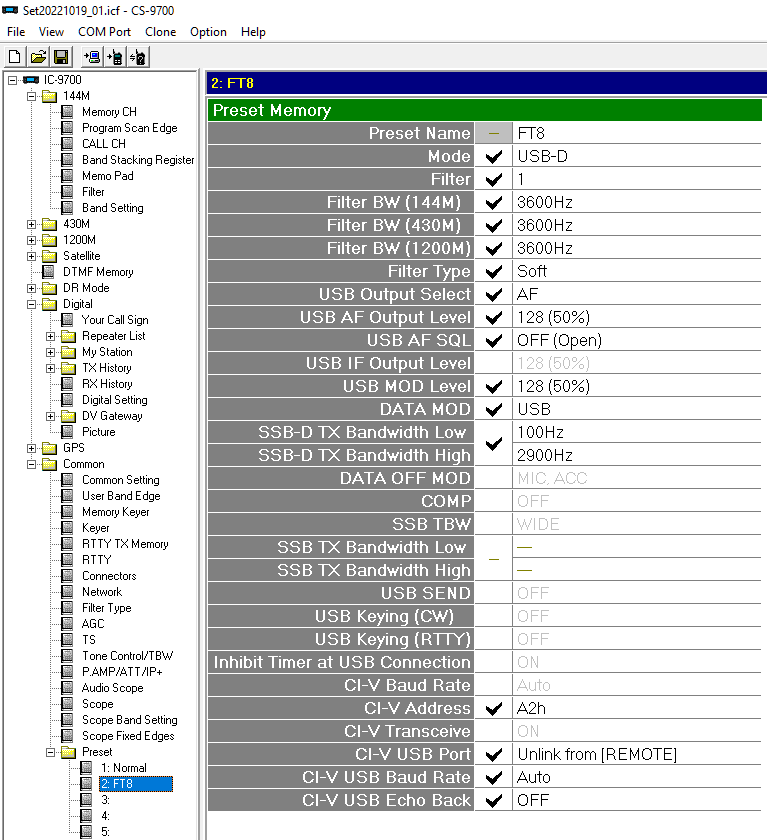This screenshot has height=840, width=767.
Task: Click the GPS folder icon
Action: click(x=49, y=448)
